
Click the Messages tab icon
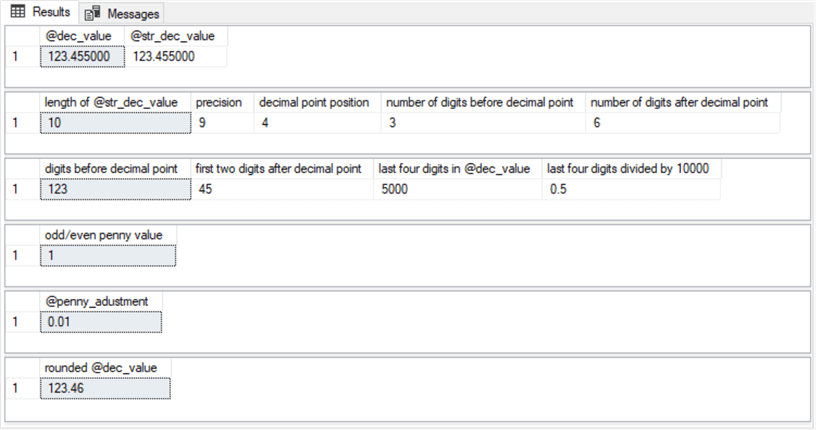coord(93,13)
